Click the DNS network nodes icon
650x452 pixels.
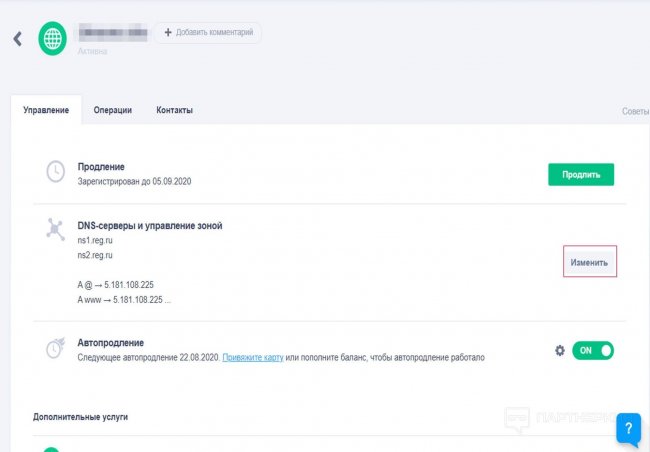[x=57, y=230]
